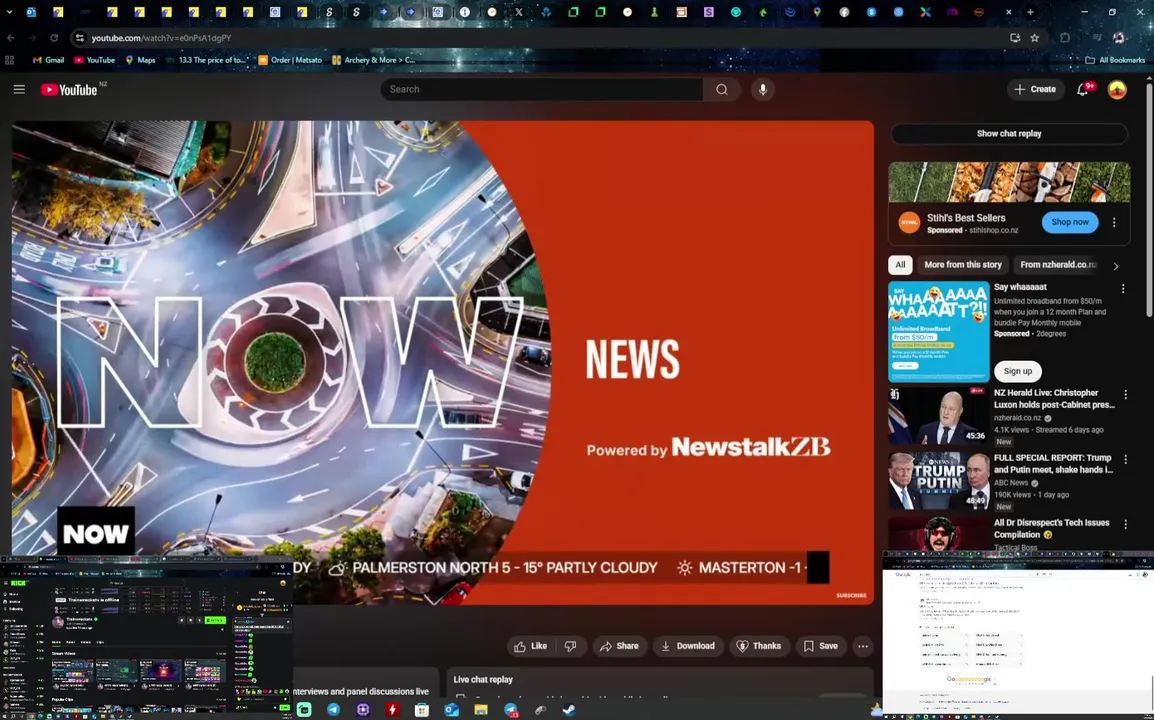Focus the YouTube search field
Viewport: 1154px width, 720px height.
click(x=542, y=89)
